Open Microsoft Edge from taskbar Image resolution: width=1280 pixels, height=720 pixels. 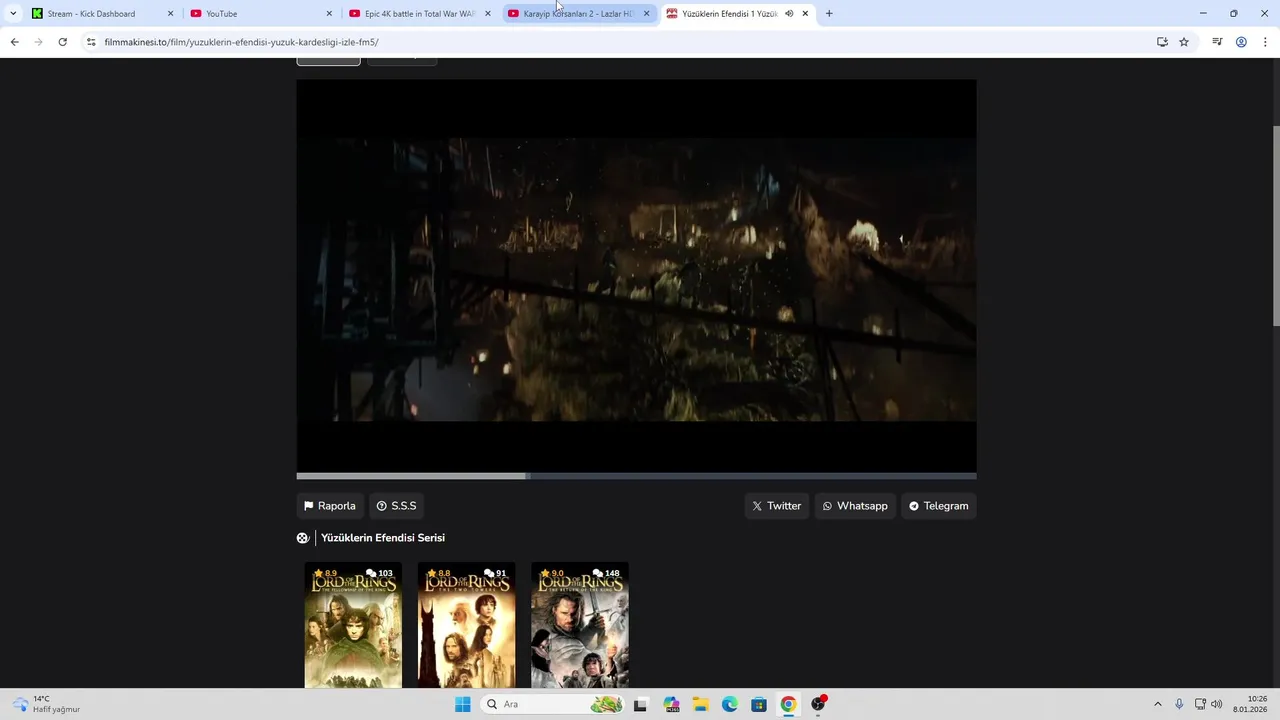[x=730, y=704]
